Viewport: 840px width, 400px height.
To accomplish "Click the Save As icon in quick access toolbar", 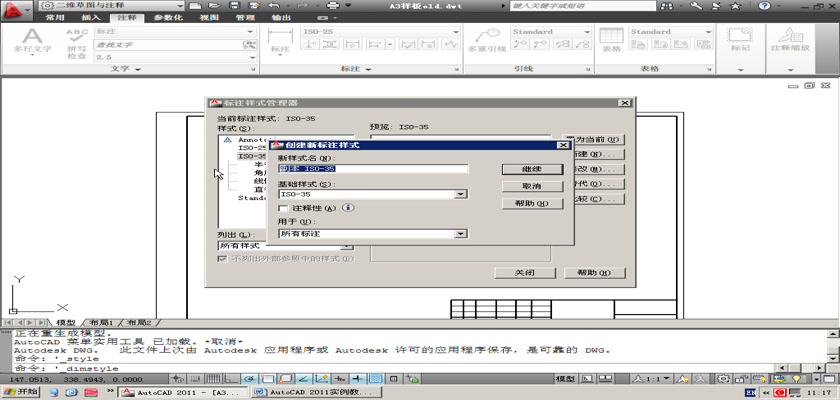I will click(x=254, y=5).
